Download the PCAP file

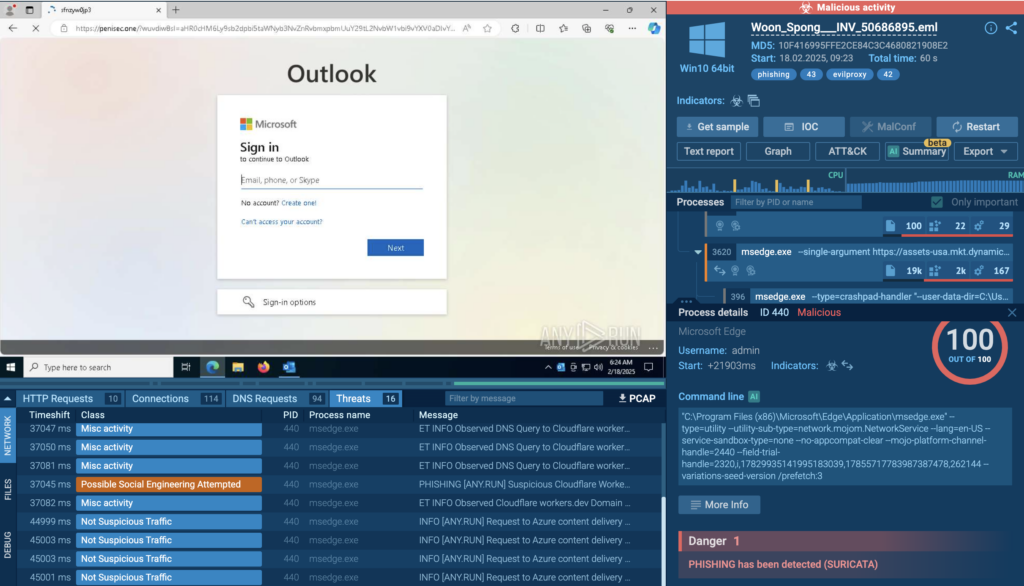(x=637, y=398)
